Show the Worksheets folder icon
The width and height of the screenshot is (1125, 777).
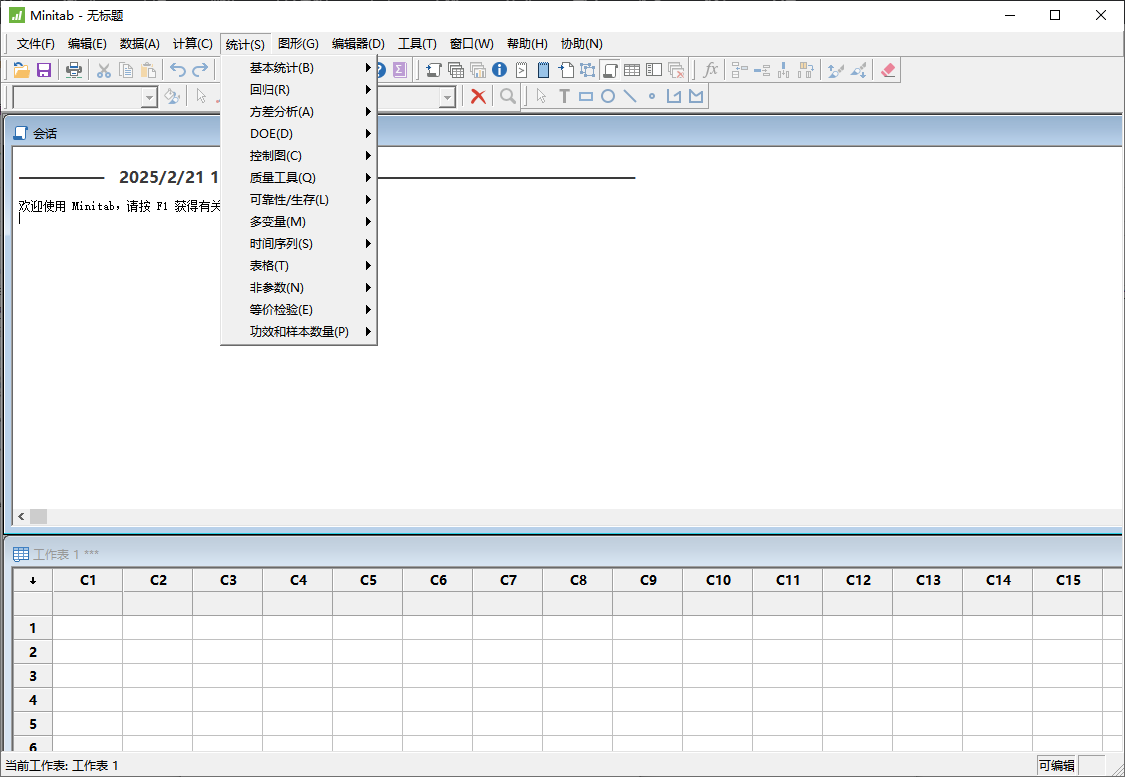456,70
